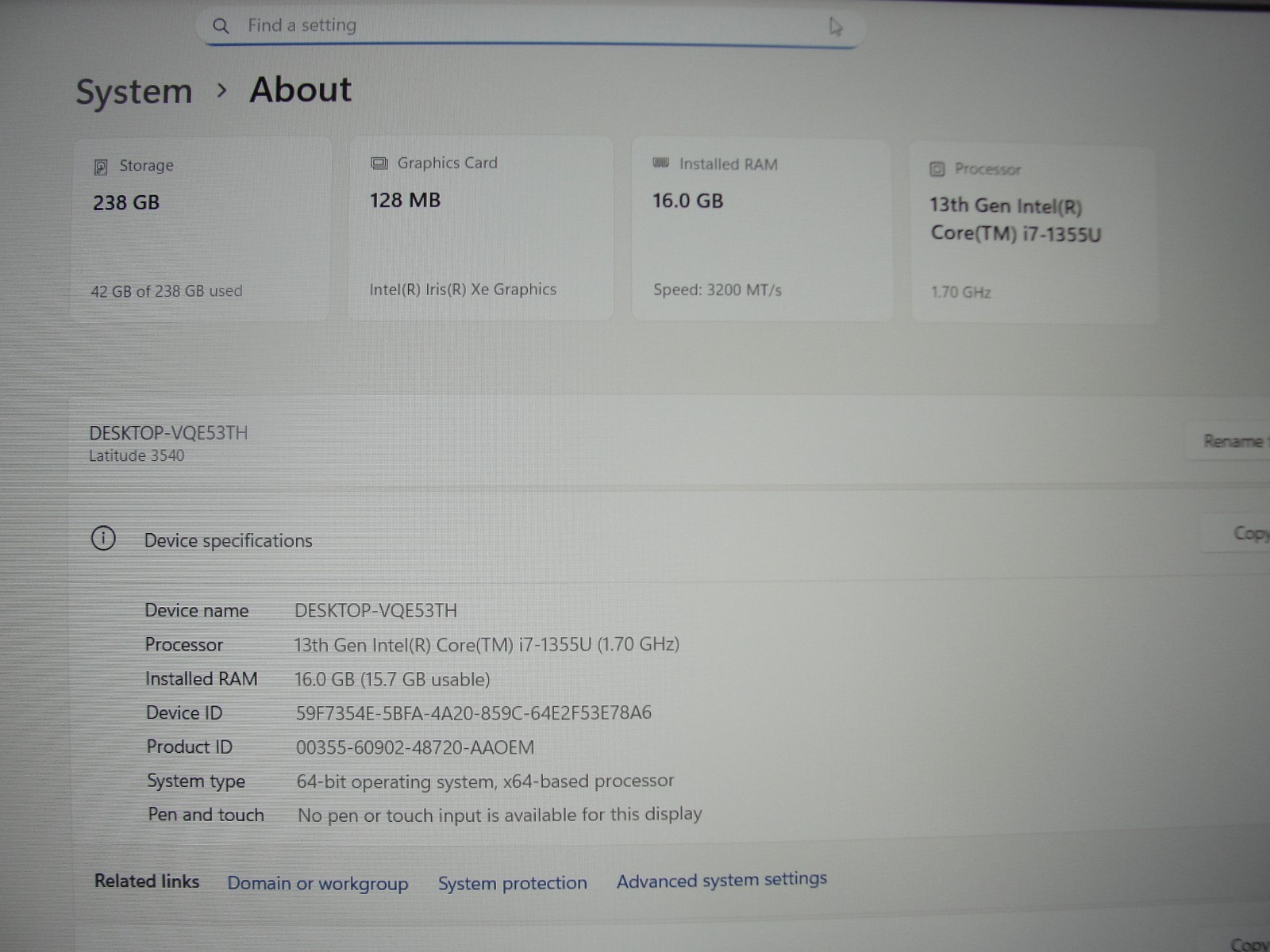Go back to System breadcrumb

pos(134,92)
